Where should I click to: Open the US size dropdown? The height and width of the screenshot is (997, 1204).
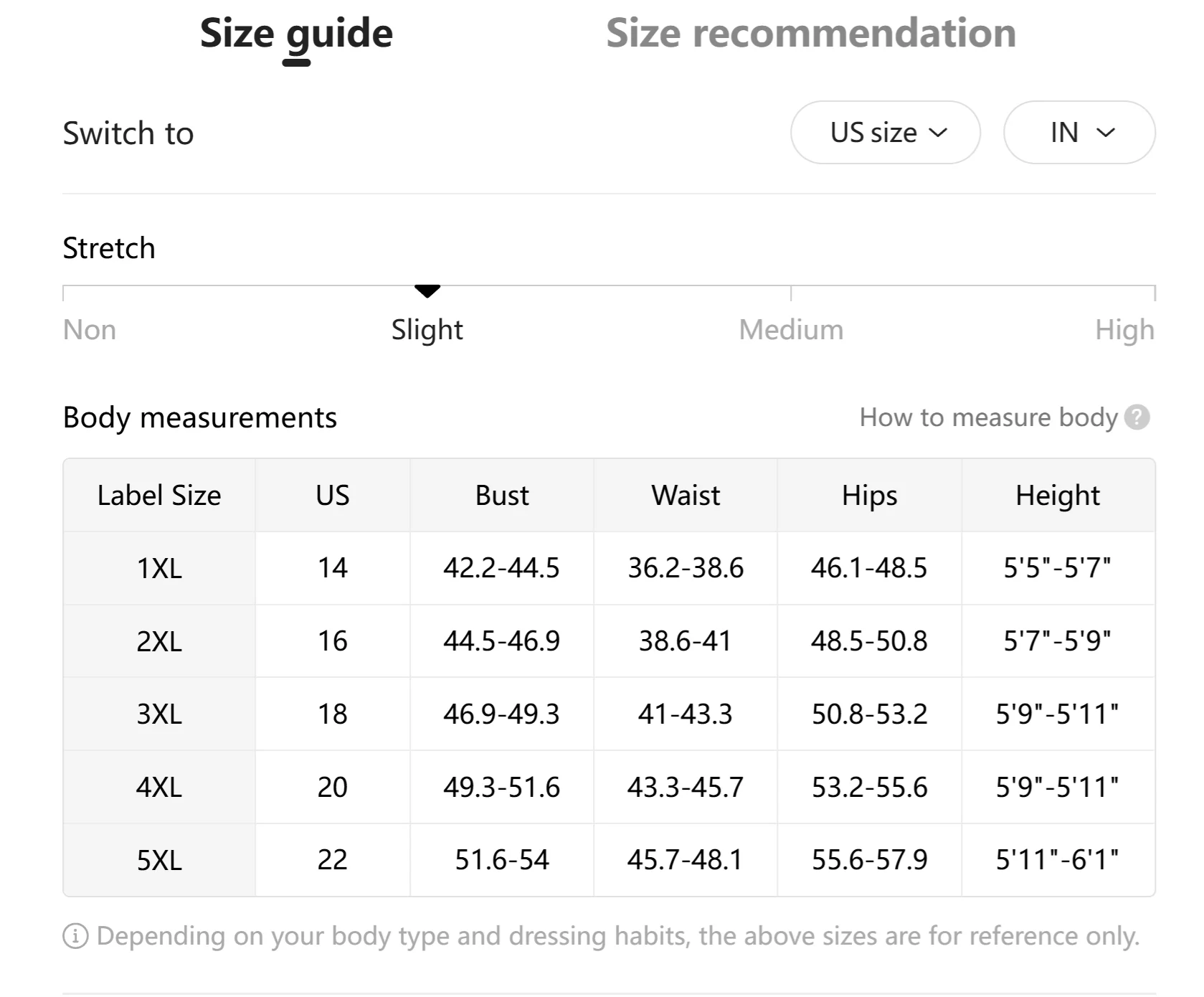tap(885, 133)
